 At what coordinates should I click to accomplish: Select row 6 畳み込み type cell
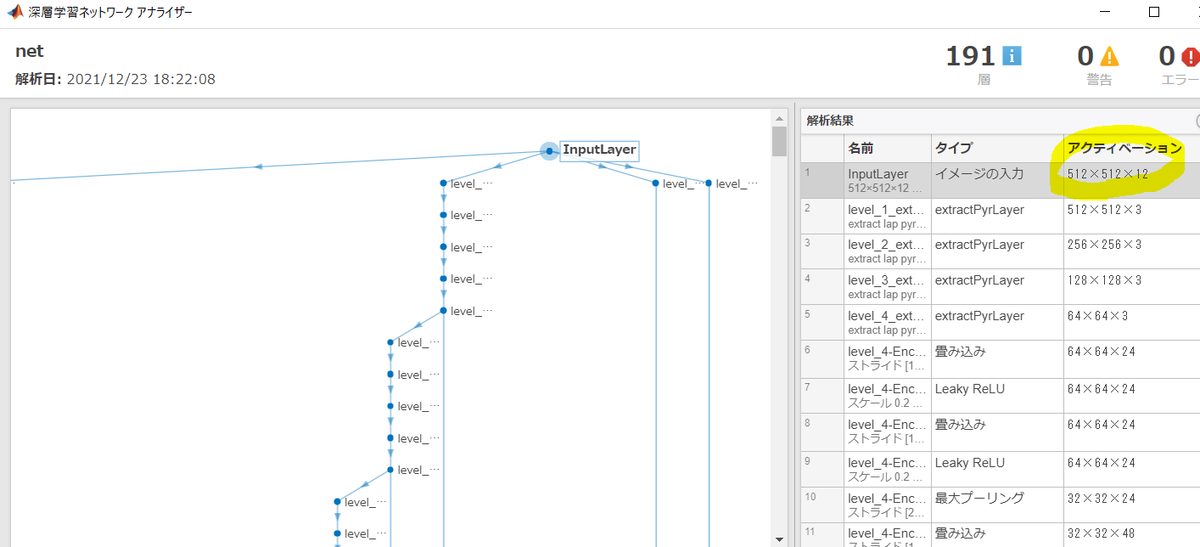coord(997,360)
